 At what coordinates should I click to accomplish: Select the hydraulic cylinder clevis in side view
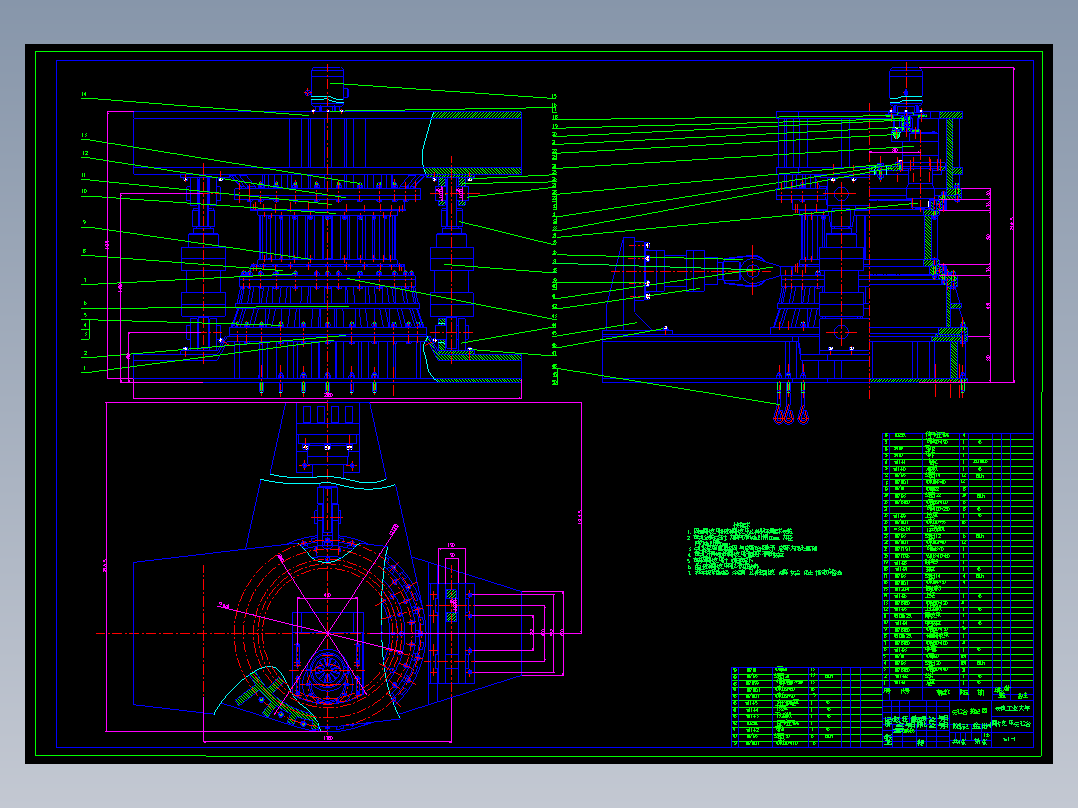(751, 270)
